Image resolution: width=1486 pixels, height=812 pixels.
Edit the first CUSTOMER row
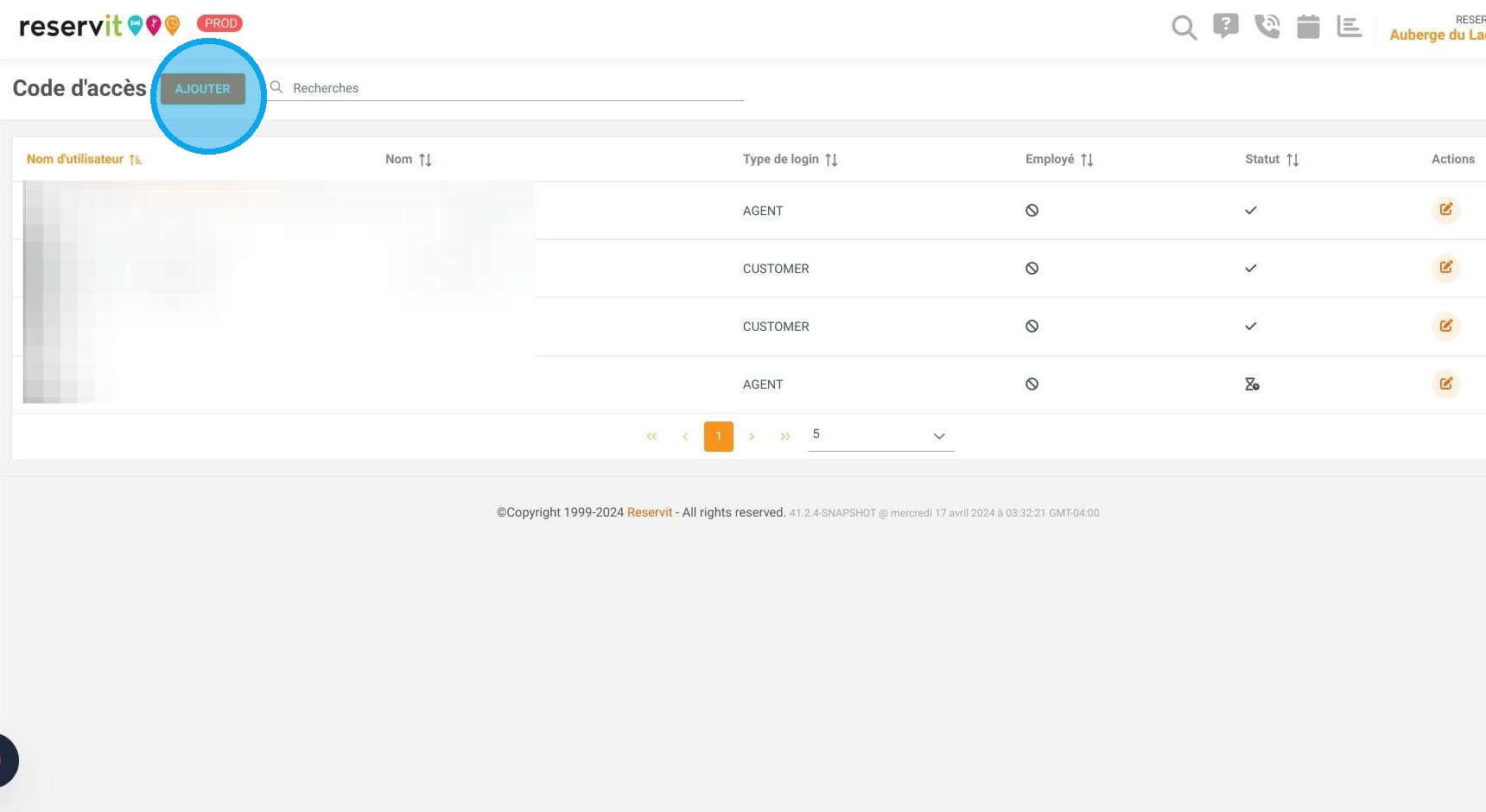click(x=1445, y=268)
